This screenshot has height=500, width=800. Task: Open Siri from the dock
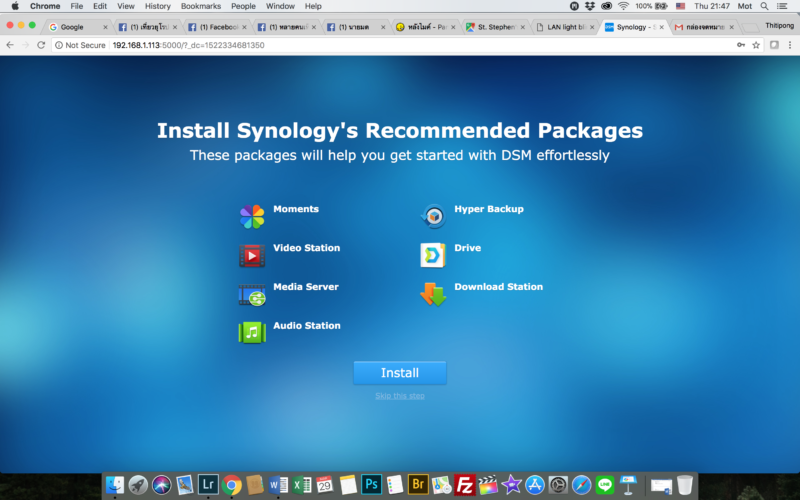pyautogui.click(x=161, y=485)
